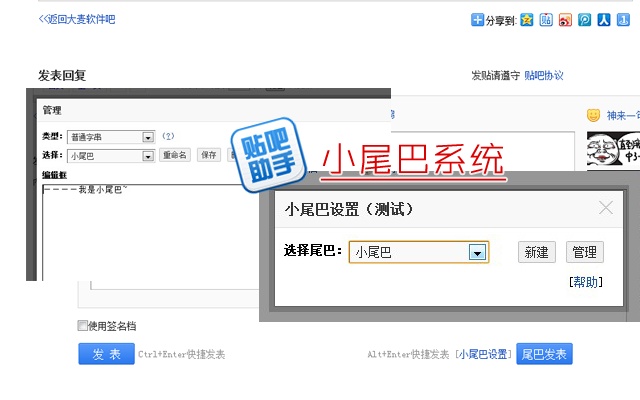Open the 选择 dropdown in 管理 panel
Viewport: 640px width, 400px height.
[x=148, y=155]
